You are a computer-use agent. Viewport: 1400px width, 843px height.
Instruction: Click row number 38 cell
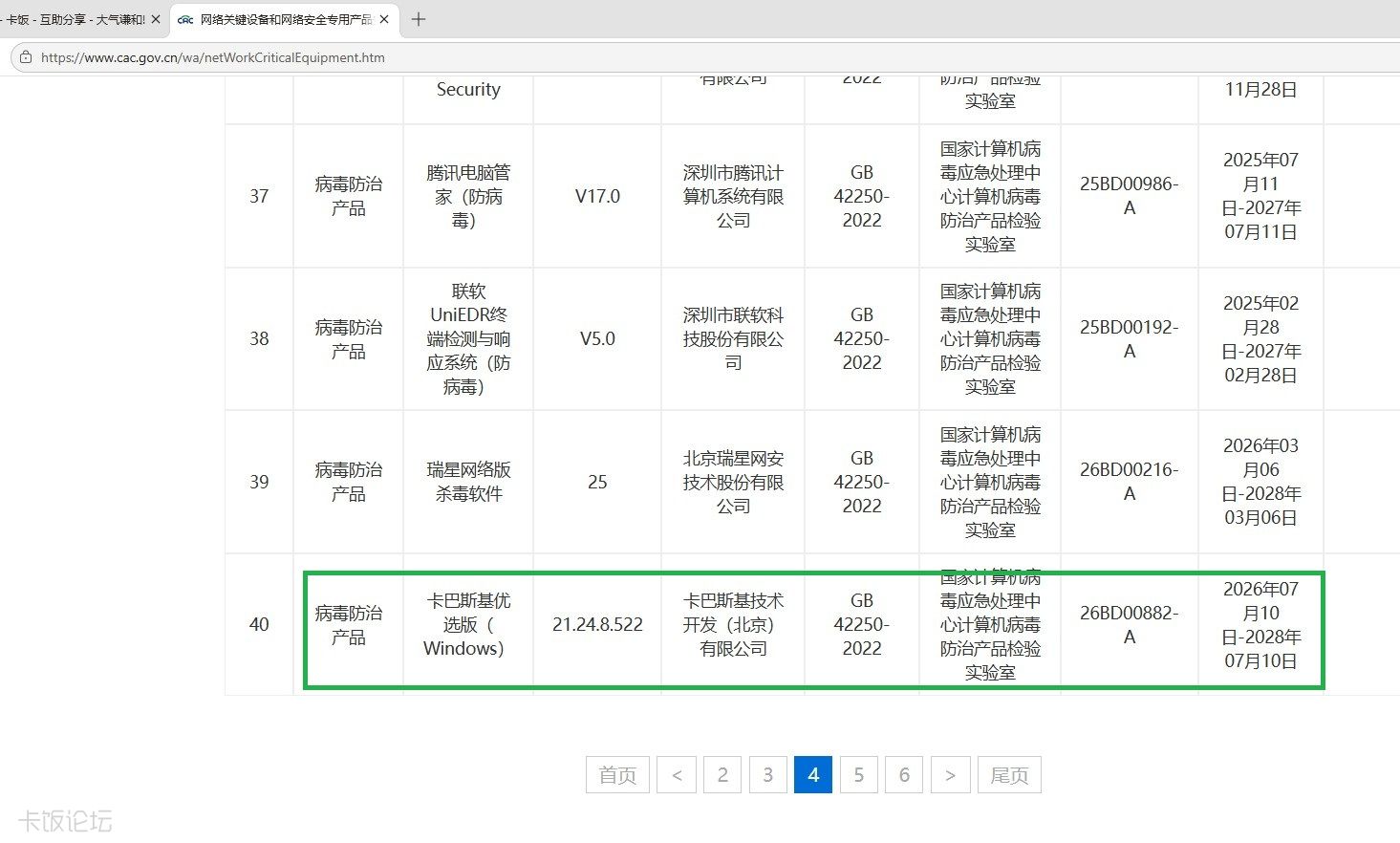[x=259, y=338]
